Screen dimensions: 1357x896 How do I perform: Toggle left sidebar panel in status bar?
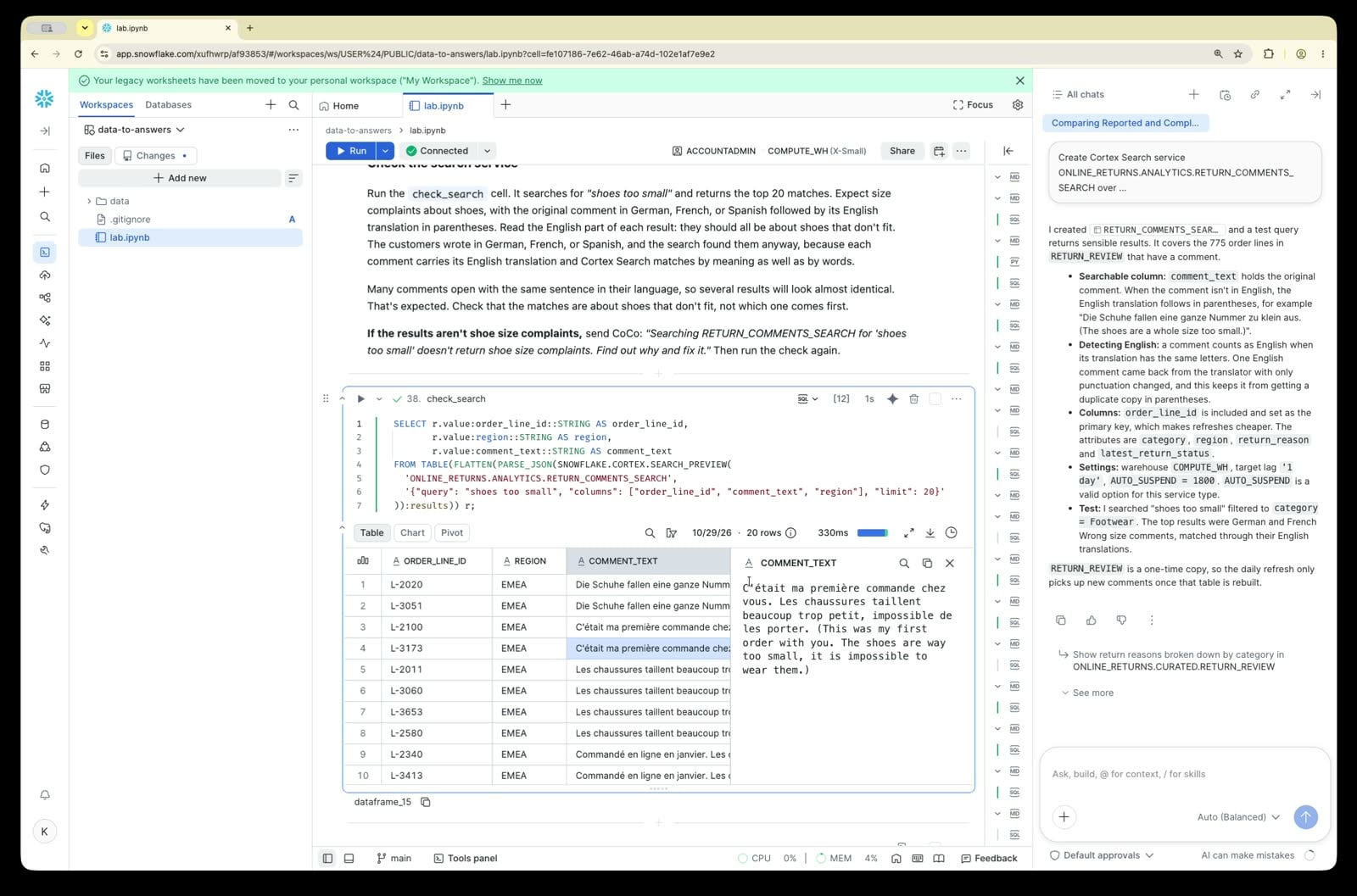[x=327, y=858]
